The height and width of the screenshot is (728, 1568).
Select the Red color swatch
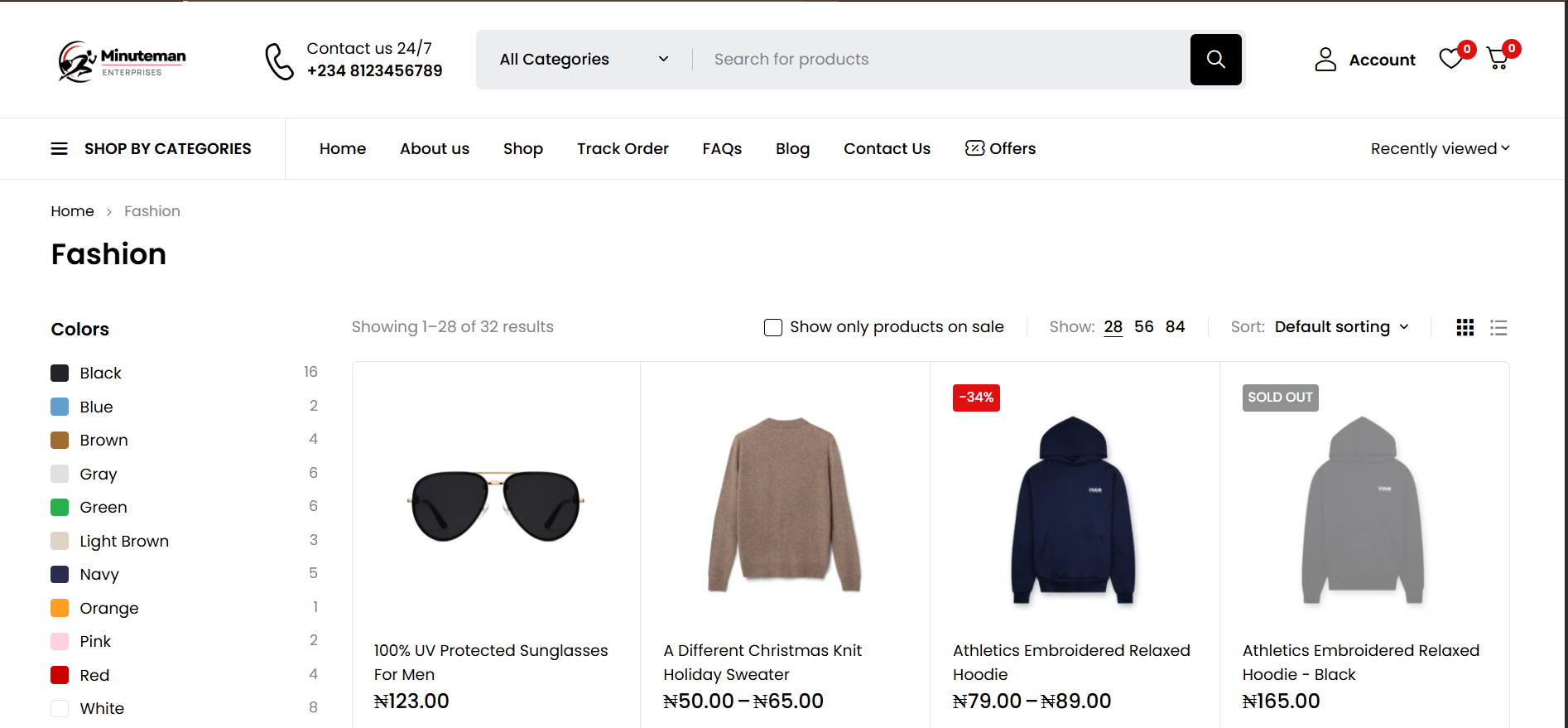60,675
